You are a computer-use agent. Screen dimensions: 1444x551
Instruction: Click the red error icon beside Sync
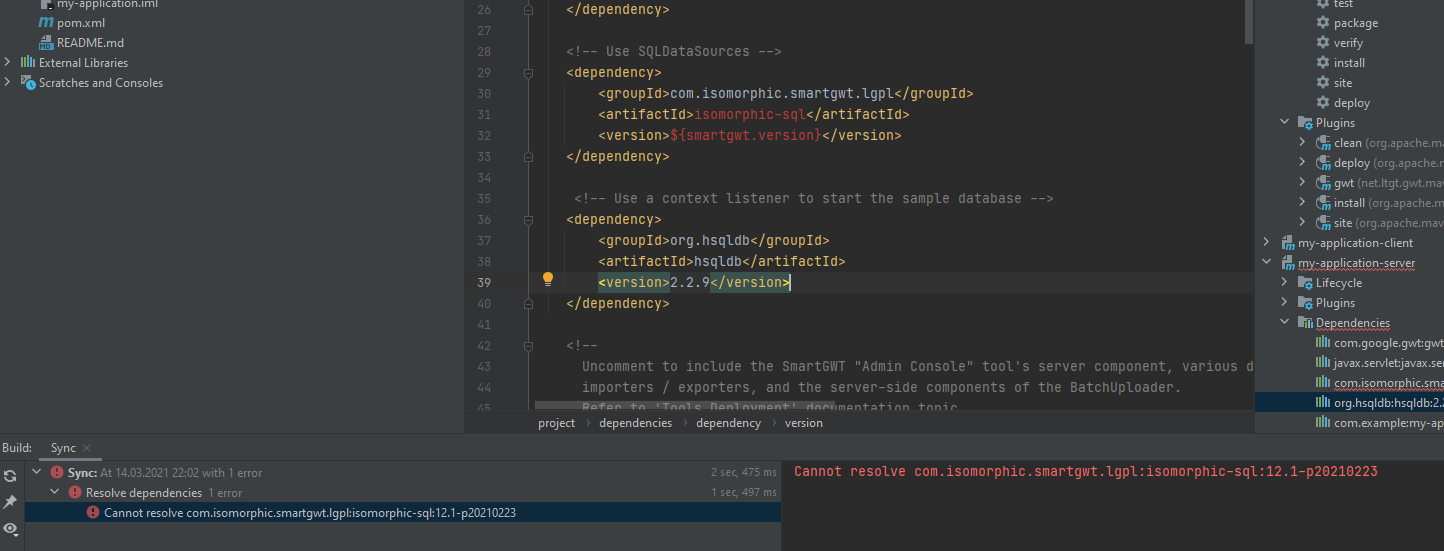(x=57, y=473)
